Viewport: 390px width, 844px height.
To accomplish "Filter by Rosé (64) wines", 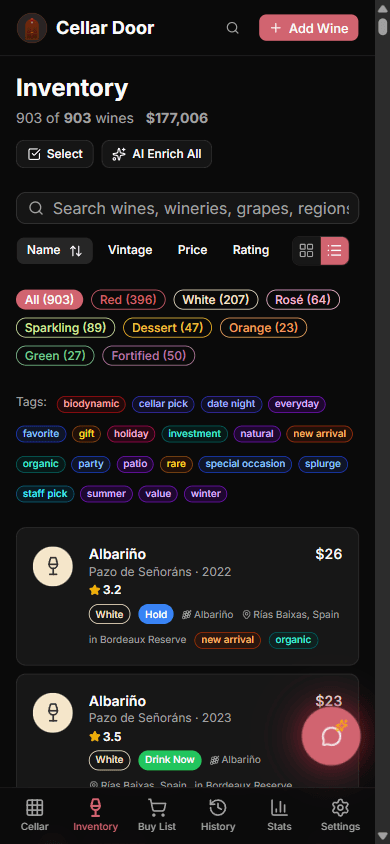I will tap(303, 299).
